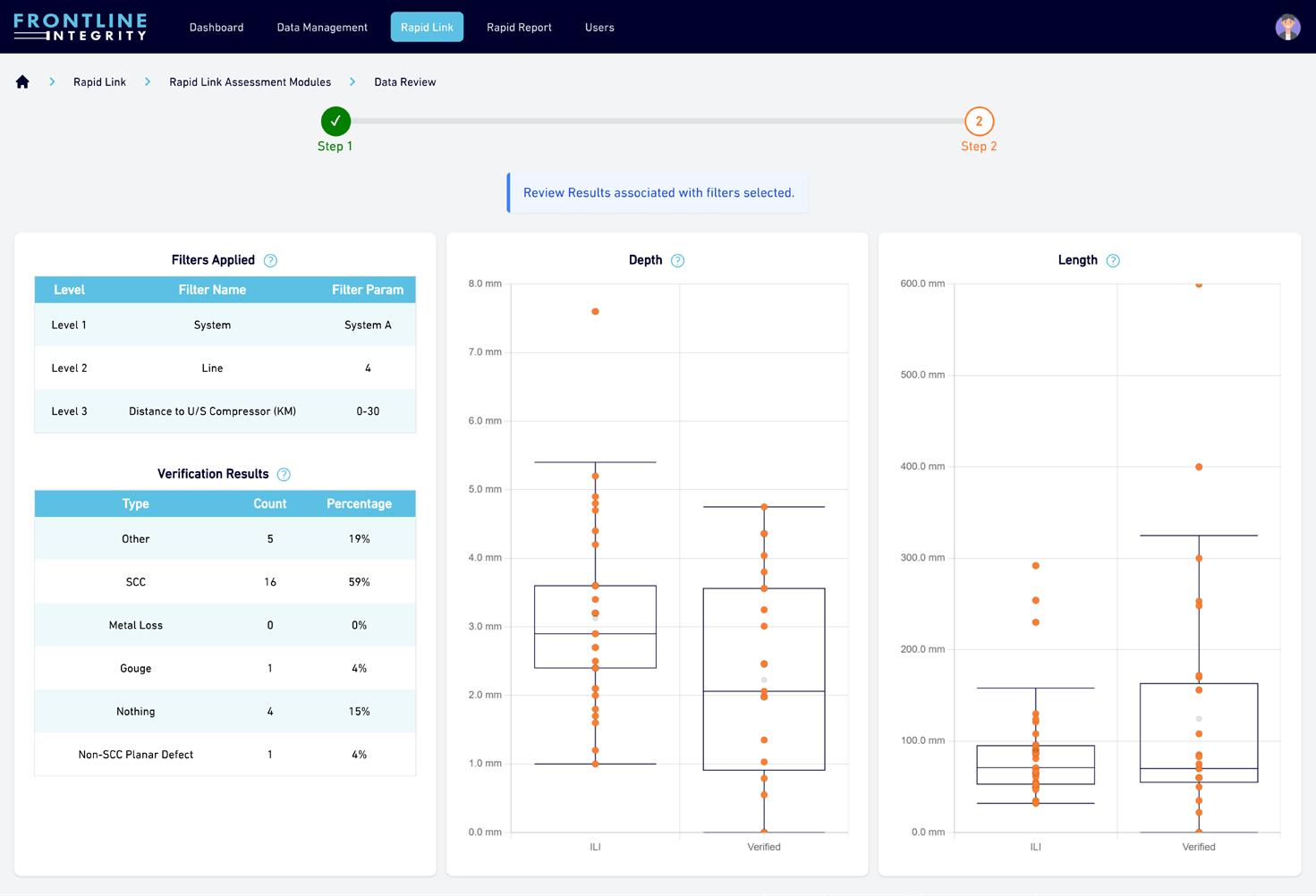Image resolution: width=1316 pixels, height=896 pixels.
Task: Open the Data Management tab
Action: [322, 28]
